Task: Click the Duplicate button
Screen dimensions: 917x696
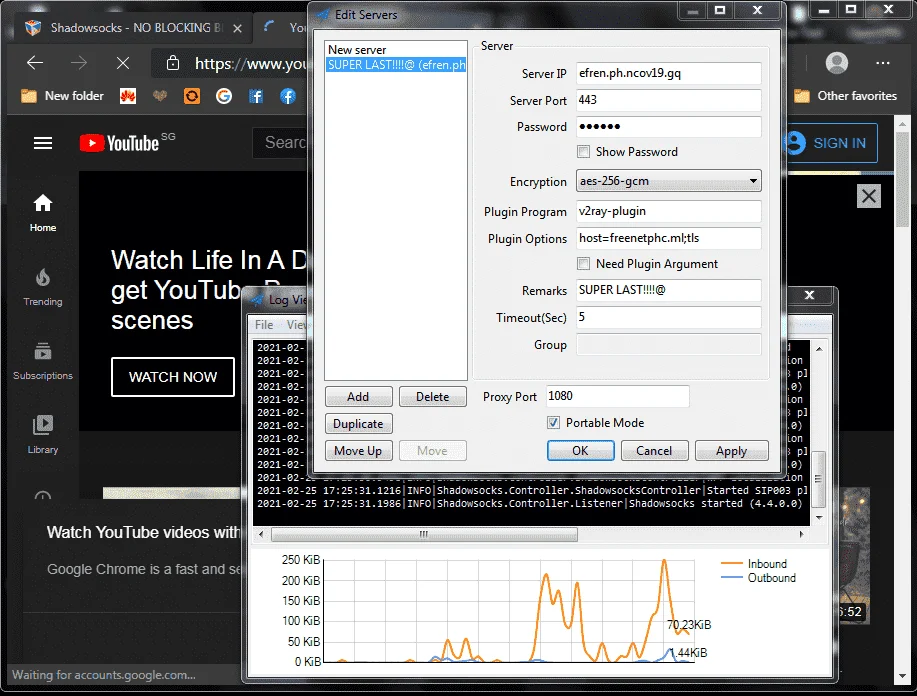Action: 358,423
